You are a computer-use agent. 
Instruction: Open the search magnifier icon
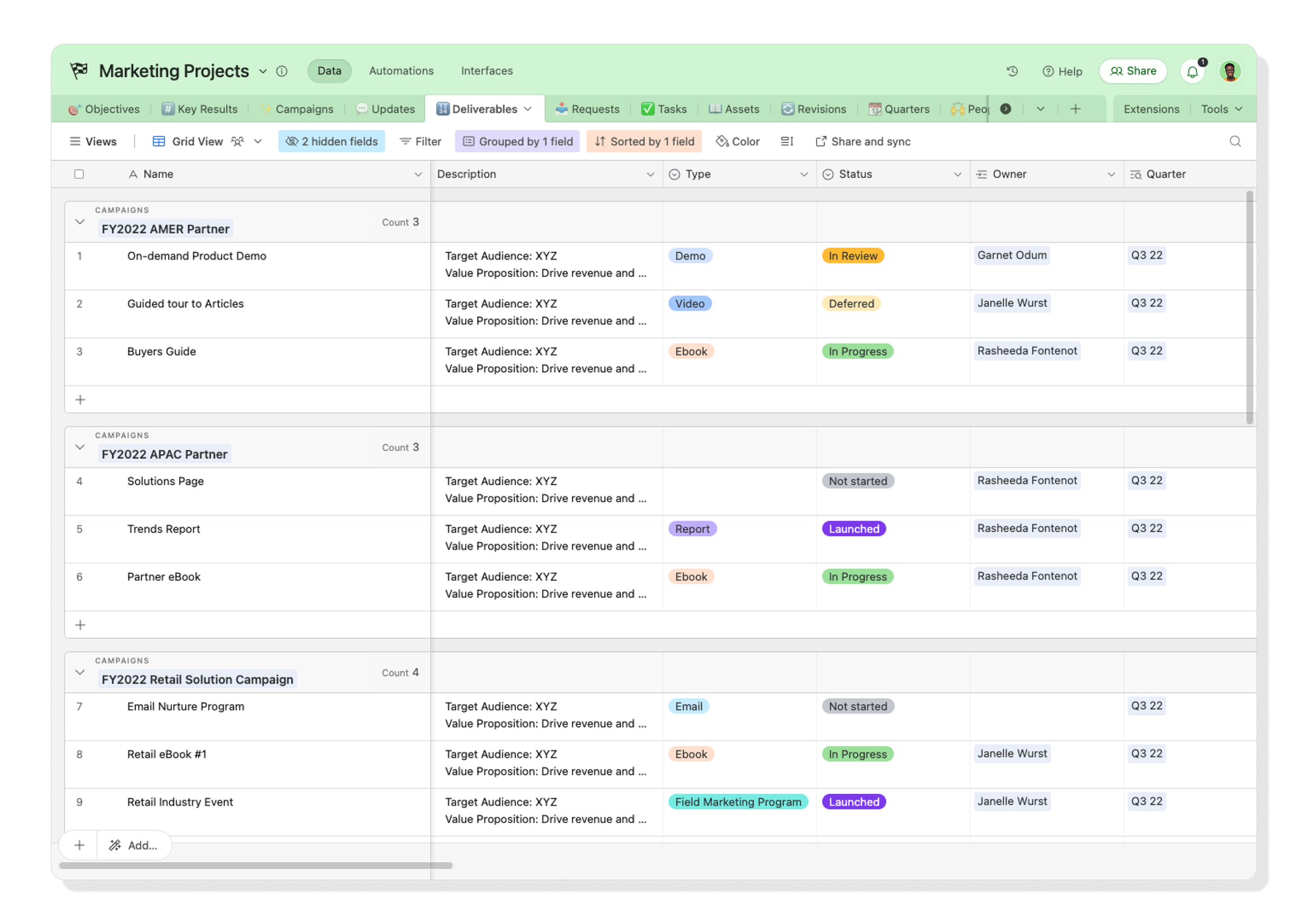[x=1234, y=141]
